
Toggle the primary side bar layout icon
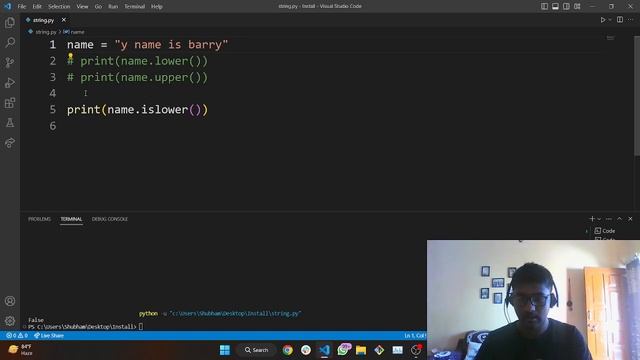[x=544, y=6]
